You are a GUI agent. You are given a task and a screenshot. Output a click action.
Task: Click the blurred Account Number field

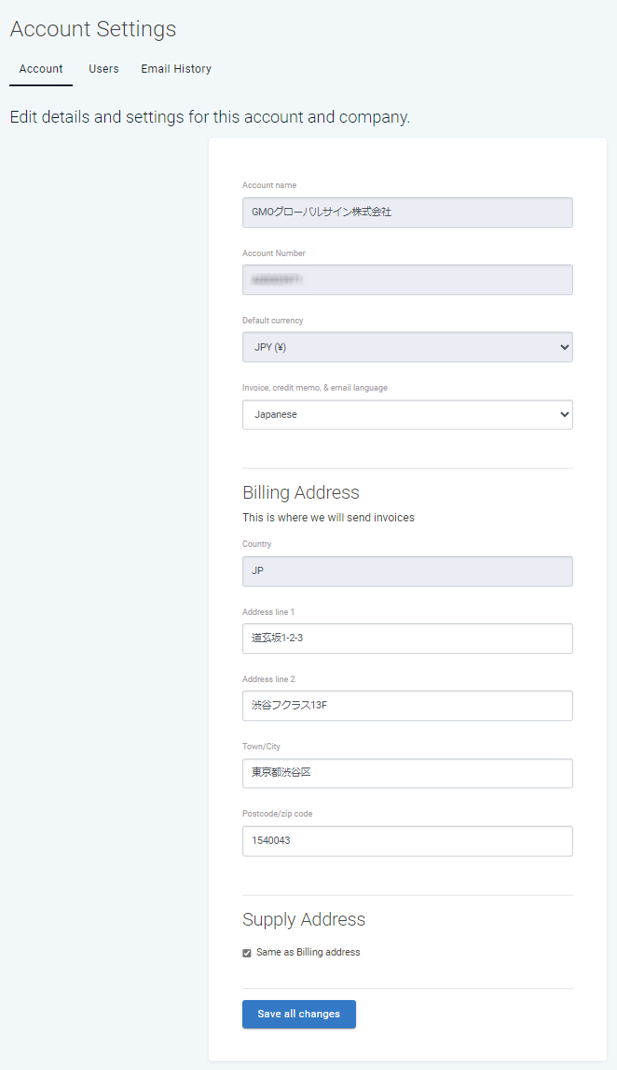pos(407,280)
